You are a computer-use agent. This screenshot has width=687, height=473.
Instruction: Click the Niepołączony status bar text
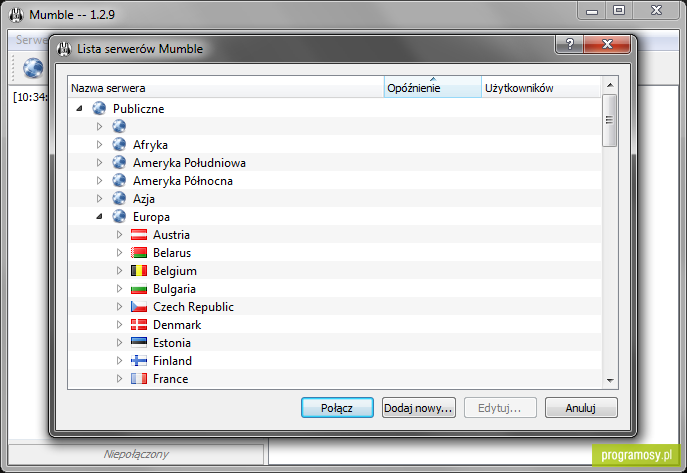(x=136, y=454)
